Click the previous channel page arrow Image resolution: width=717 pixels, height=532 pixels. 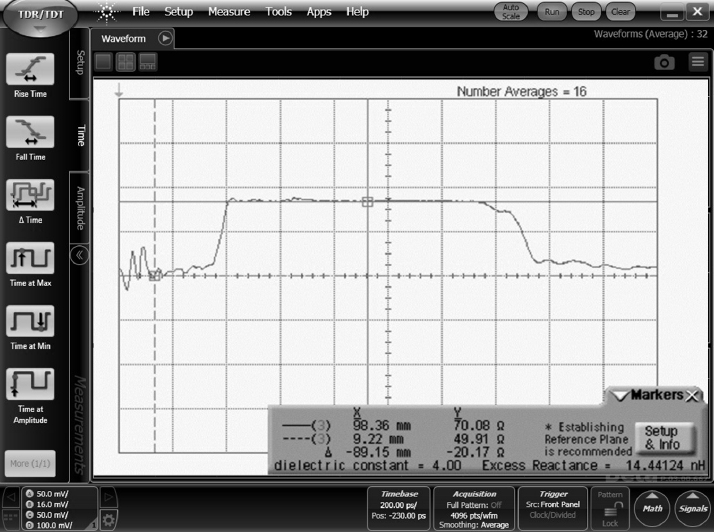11,497
